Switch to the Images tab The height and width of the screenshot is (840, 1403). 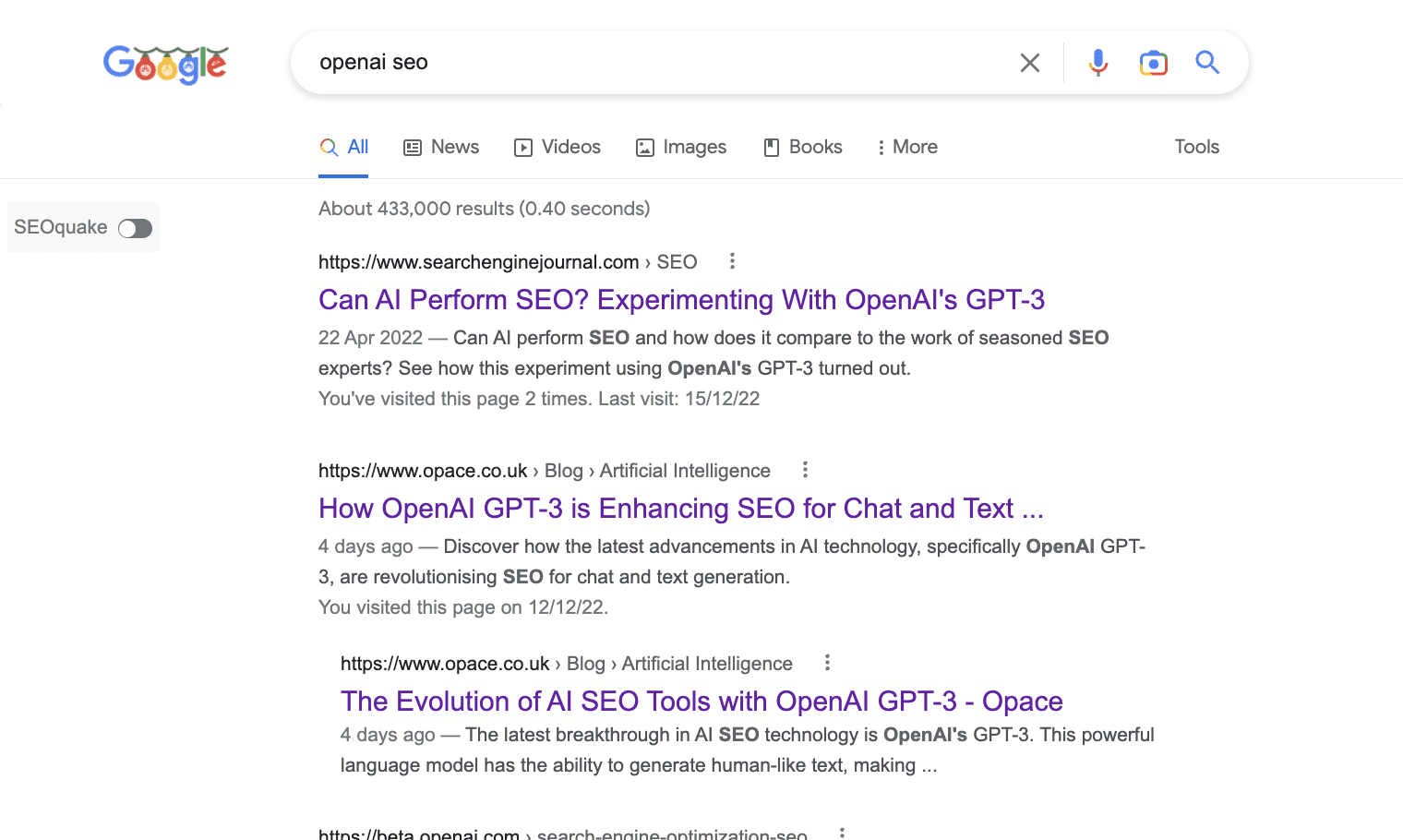coord(681,147)
